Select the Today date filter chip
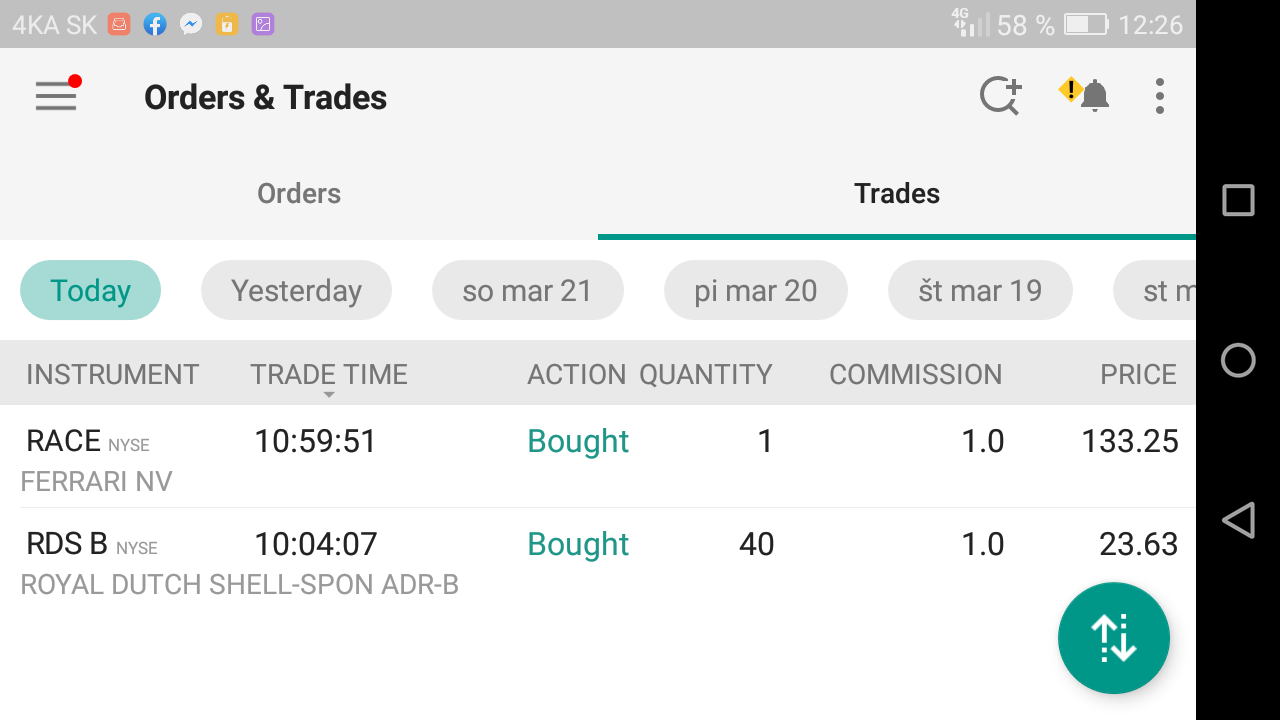This screenshot has width=1280, height=720. click(91, 290)
